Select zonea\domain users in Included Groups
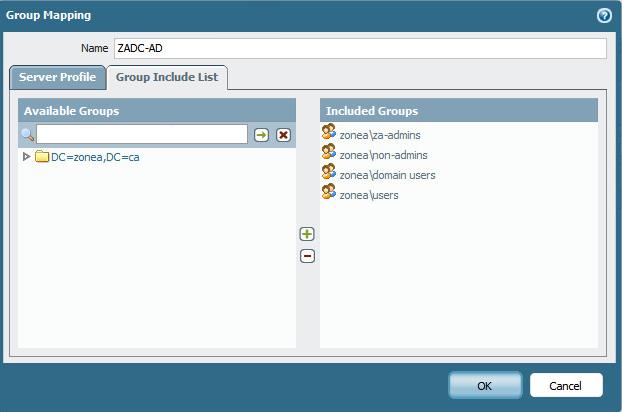This screenshot has width=622, height=412. click(388, 175)
